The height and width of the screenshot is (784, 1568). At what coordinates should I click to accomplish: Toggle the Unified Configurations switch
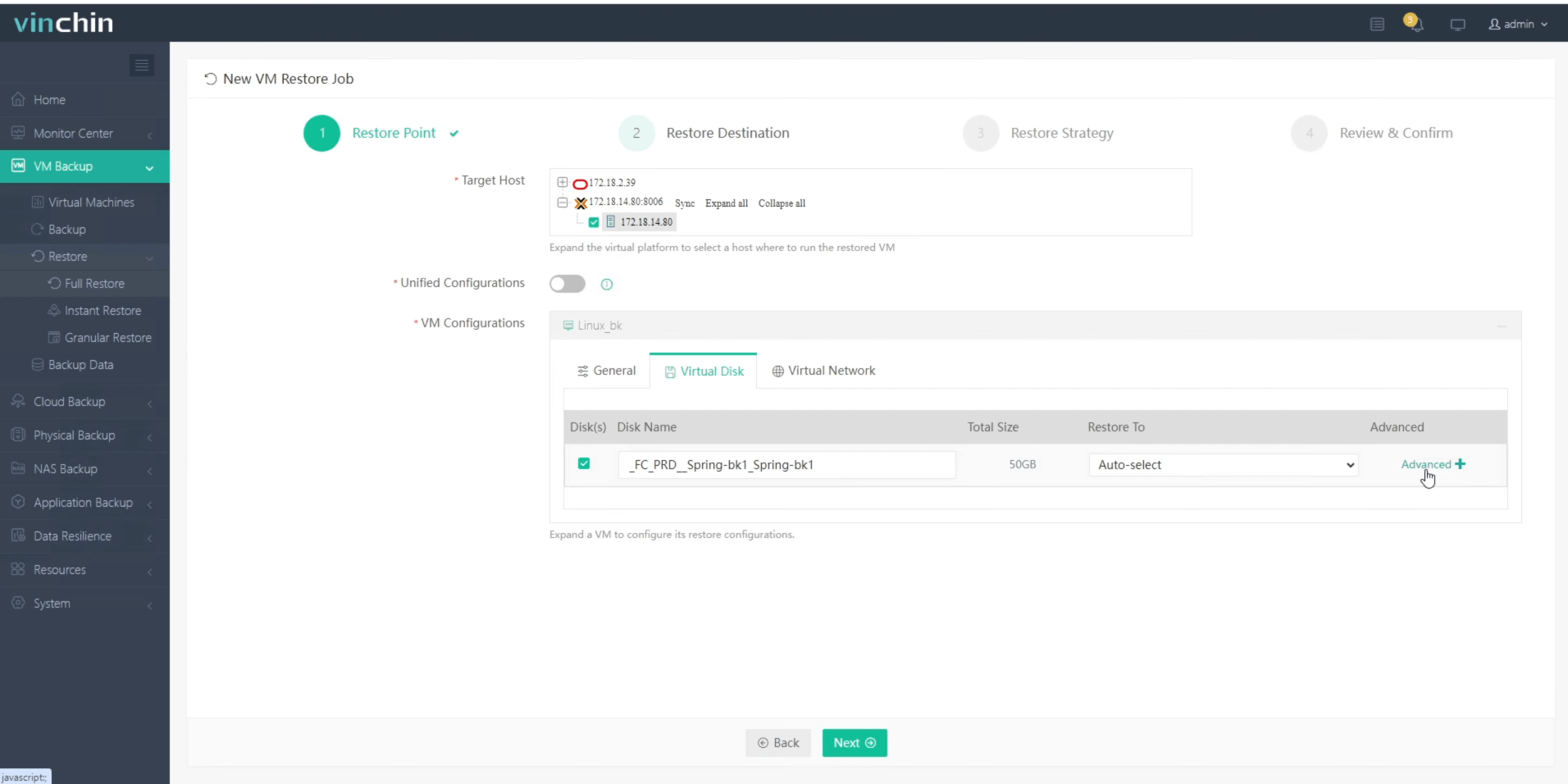567,284
